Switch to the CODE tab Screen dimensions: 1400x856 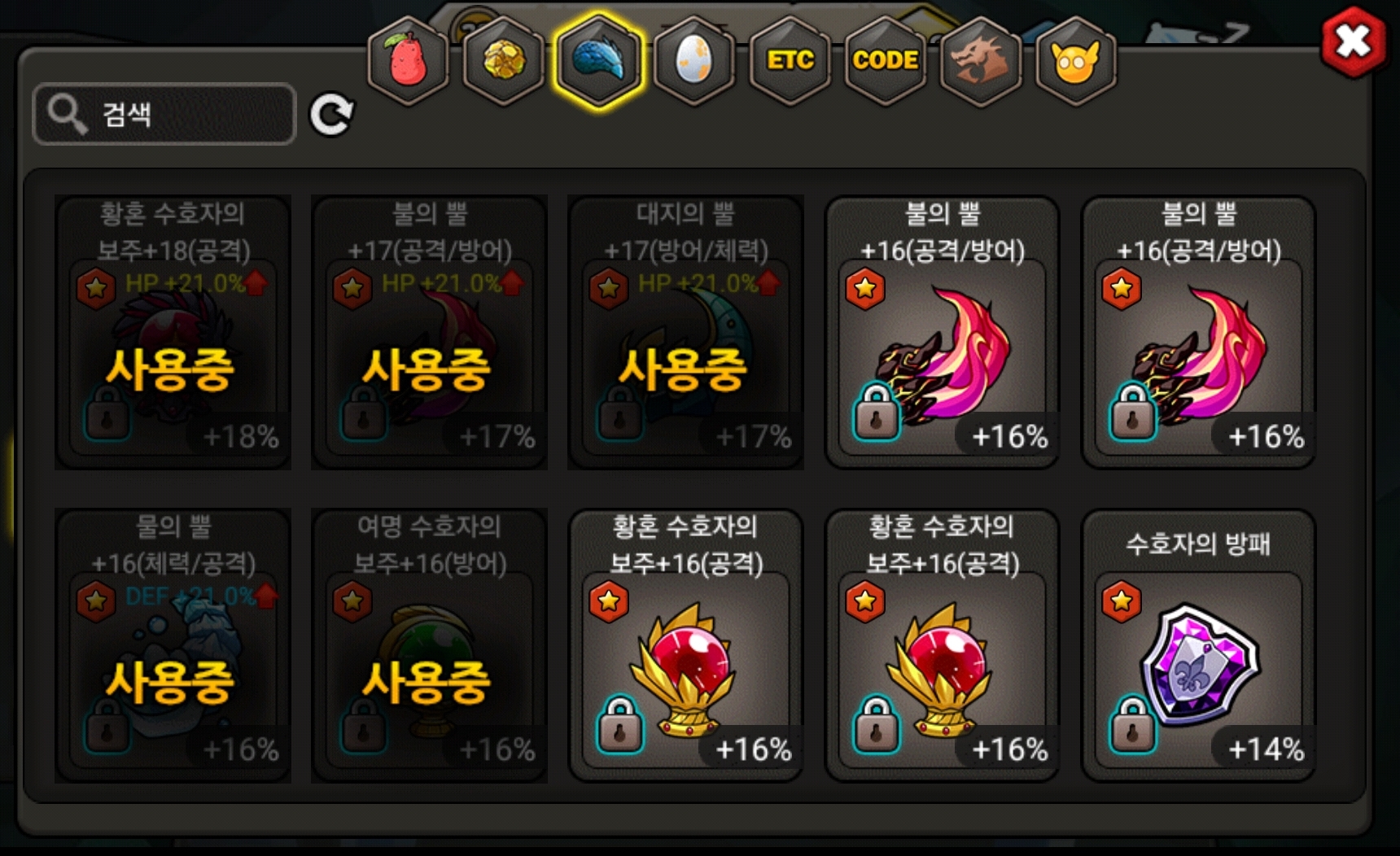tap(886, 61)
